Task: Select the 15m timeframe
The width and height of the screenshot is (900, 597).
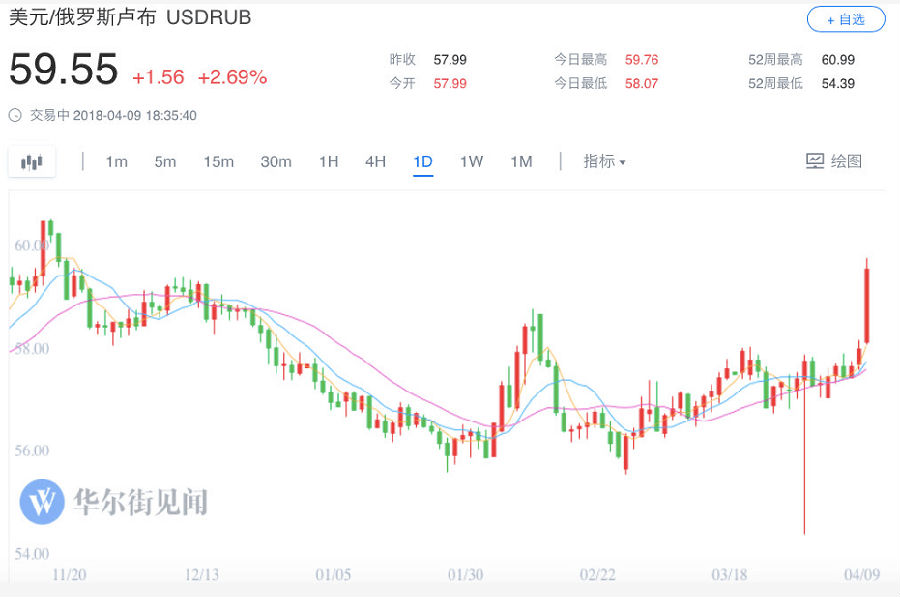Action: click(x=219, y=162)
